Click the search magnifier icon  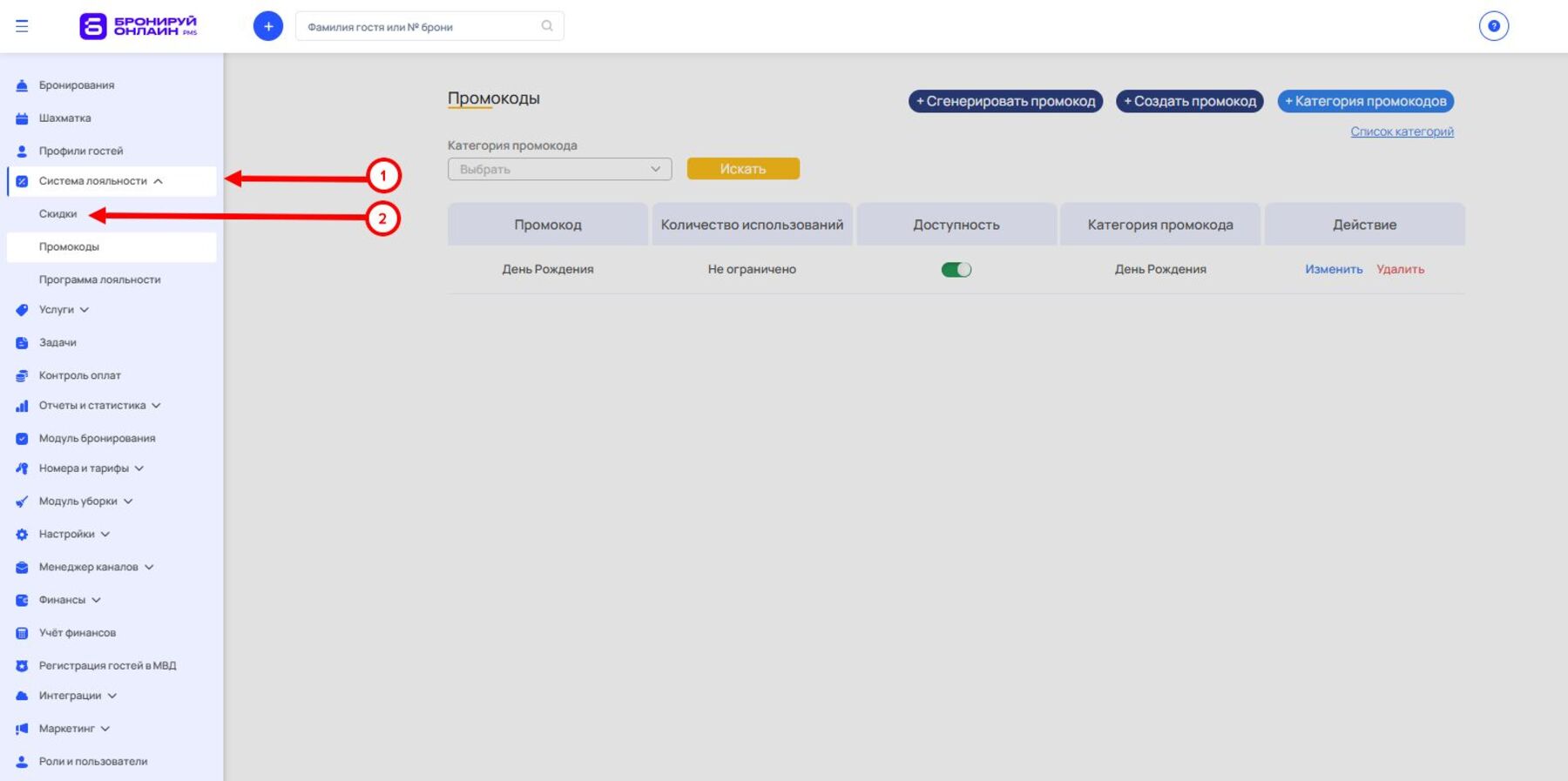547,26
